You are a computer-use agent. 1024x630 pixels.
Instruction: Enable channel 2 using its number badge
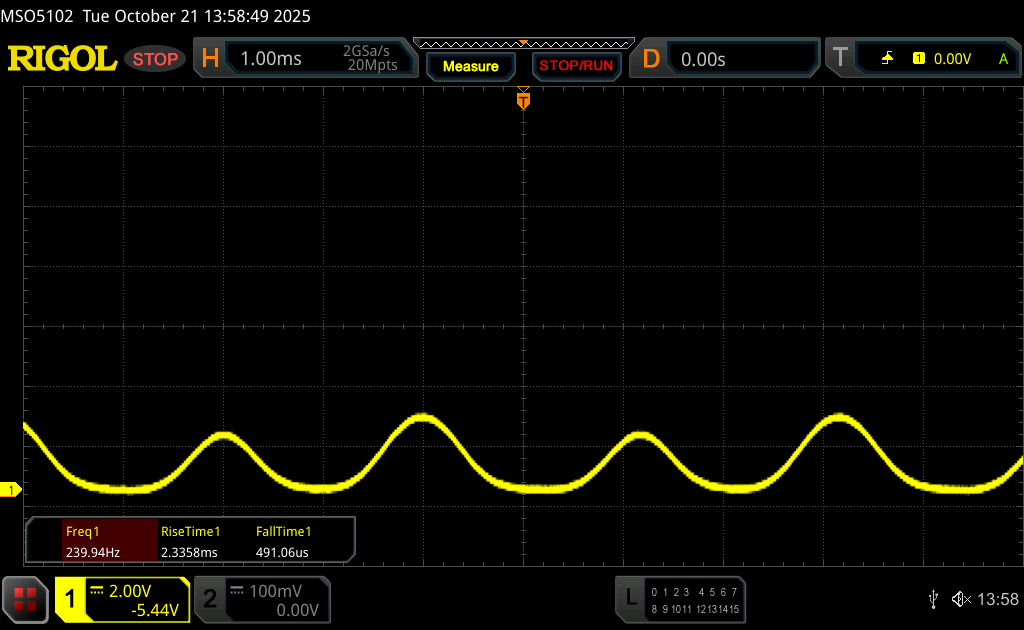pos(210,599)
